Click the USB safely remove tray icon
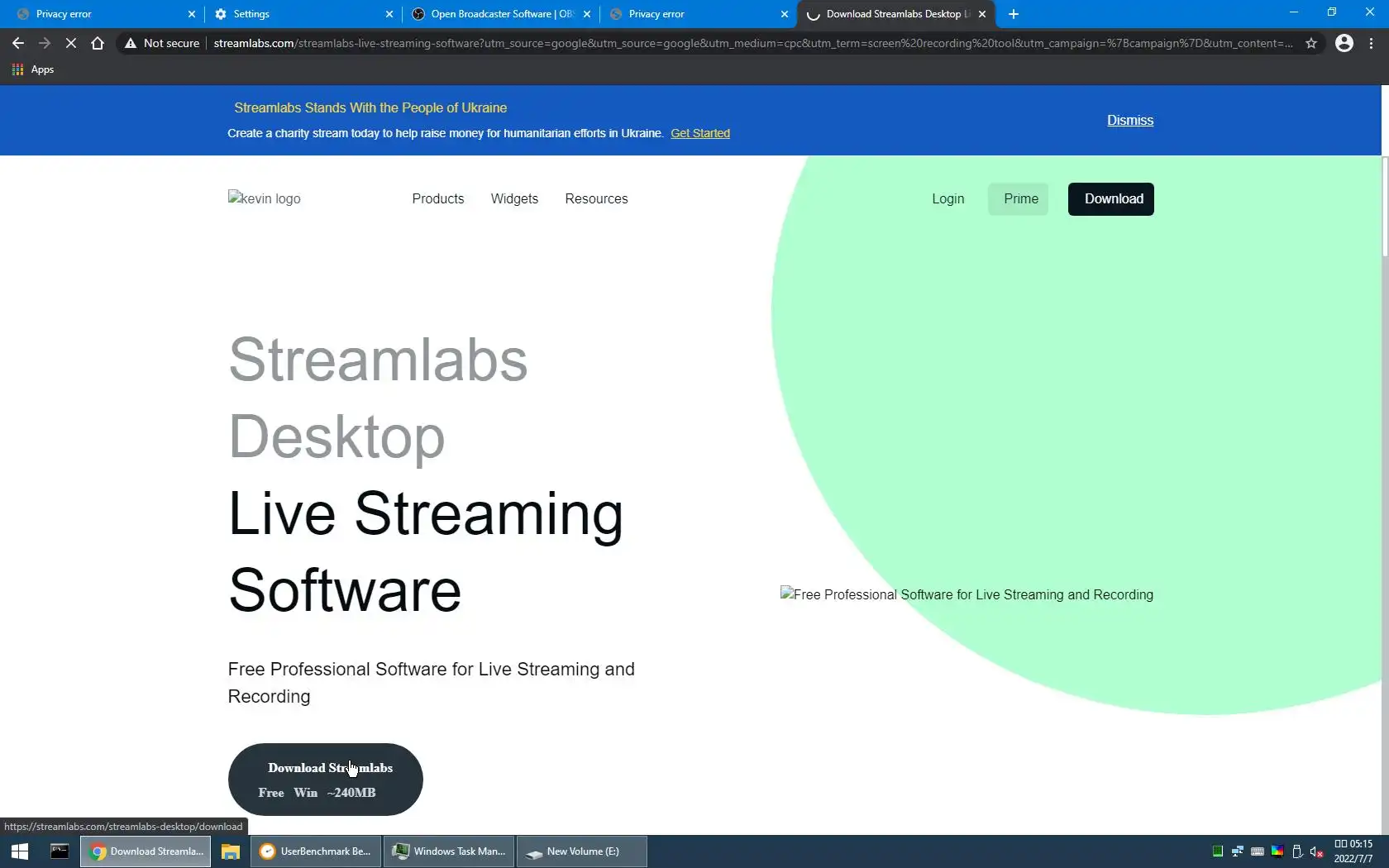The image size is (1389, 868). (x=1297, y=851)
